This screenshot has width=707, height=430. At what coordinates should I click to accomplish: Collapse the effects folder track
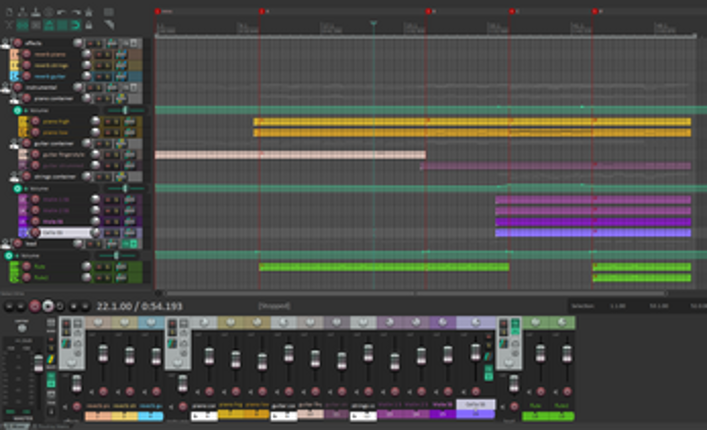coord(5,43)
